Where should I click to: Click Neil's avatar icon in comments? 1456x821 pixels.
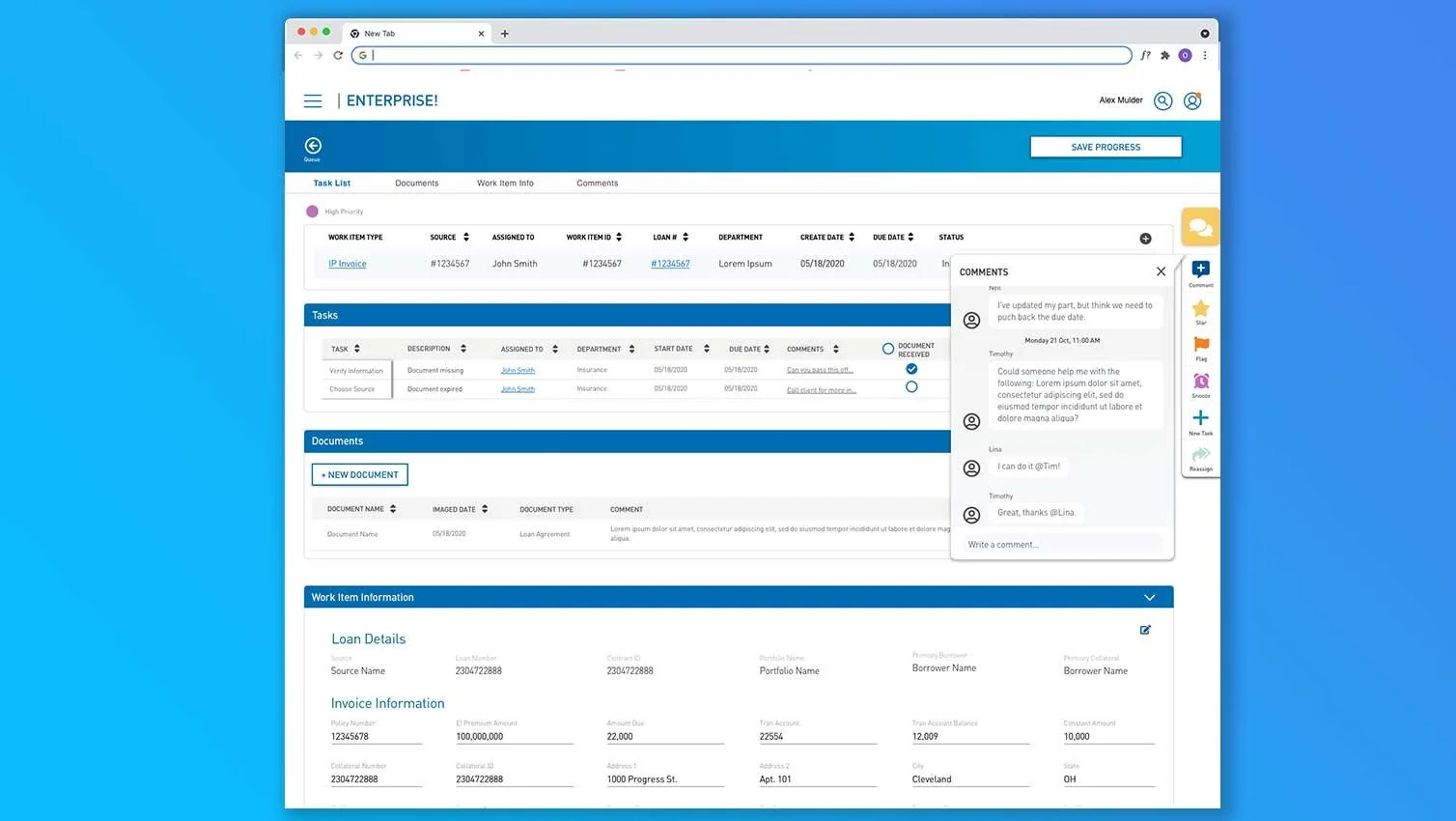[972, 320]
